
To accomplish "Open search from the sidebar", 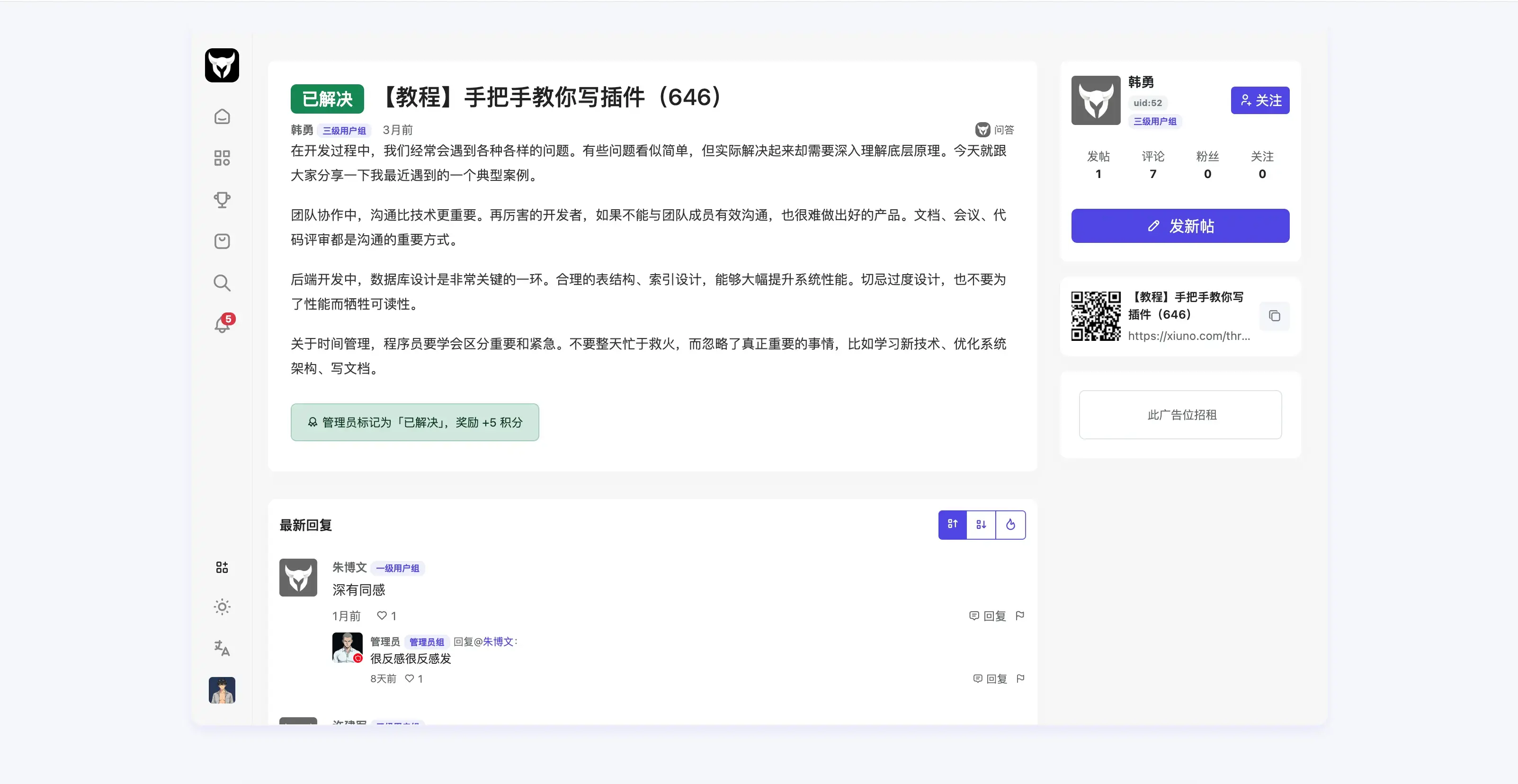I will point(222,283).
